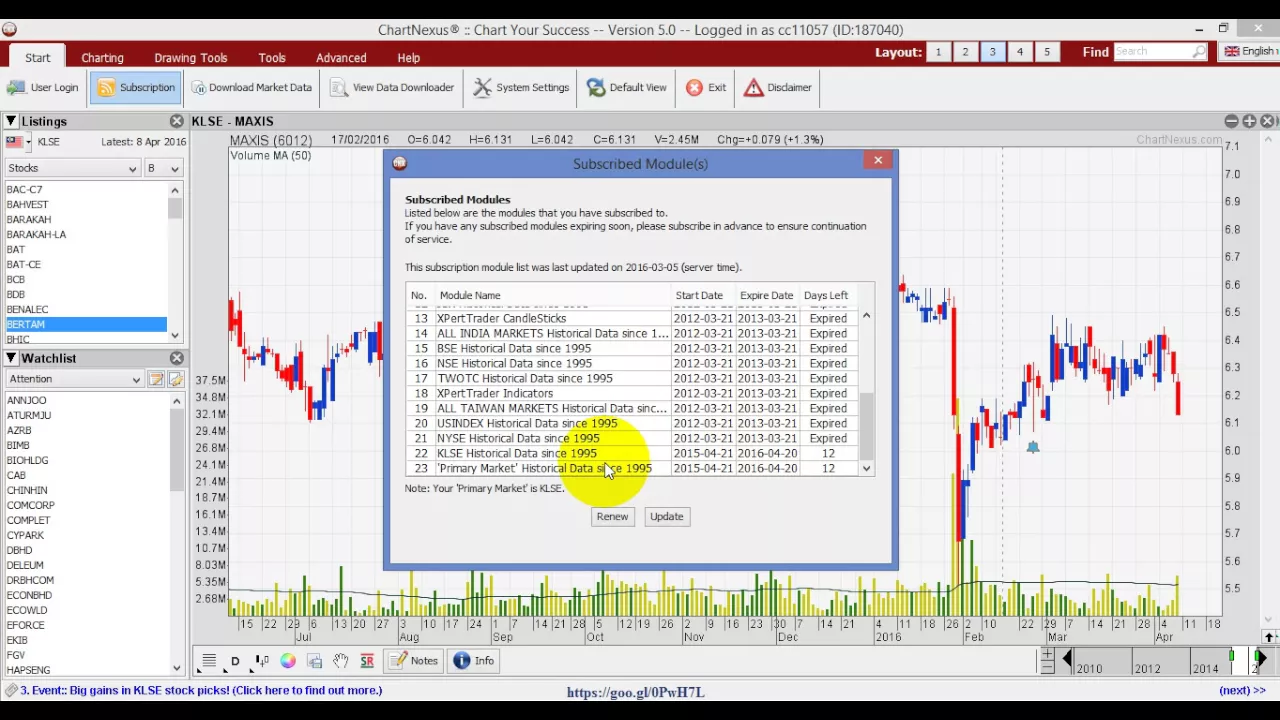Open the letter B filter dropdown

(x=164, y=168)
